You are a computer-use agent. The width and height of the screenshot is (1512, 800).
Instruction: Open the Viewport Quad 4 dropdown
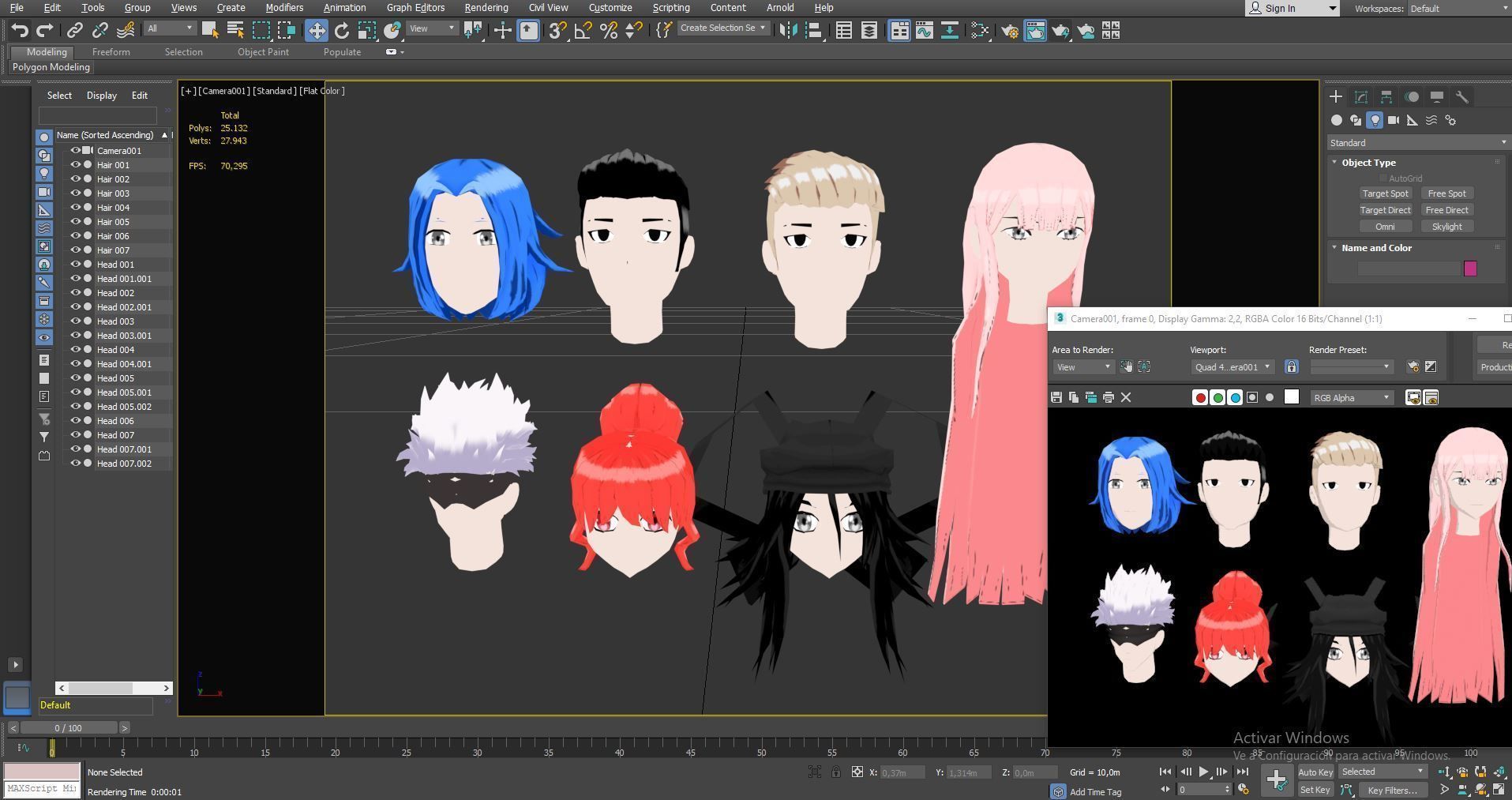coord(1232,366)
